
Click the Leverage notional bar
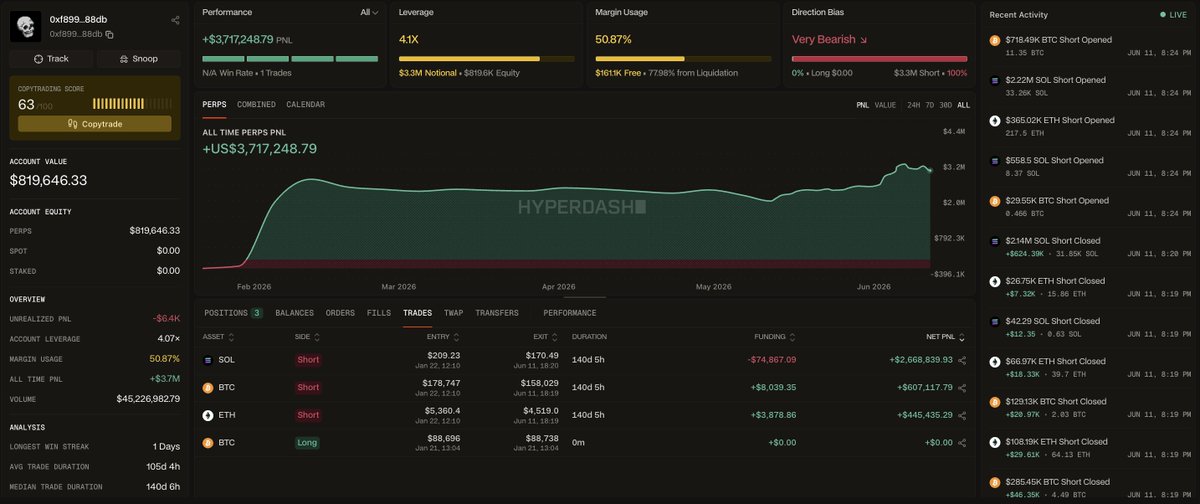(487, 59)
